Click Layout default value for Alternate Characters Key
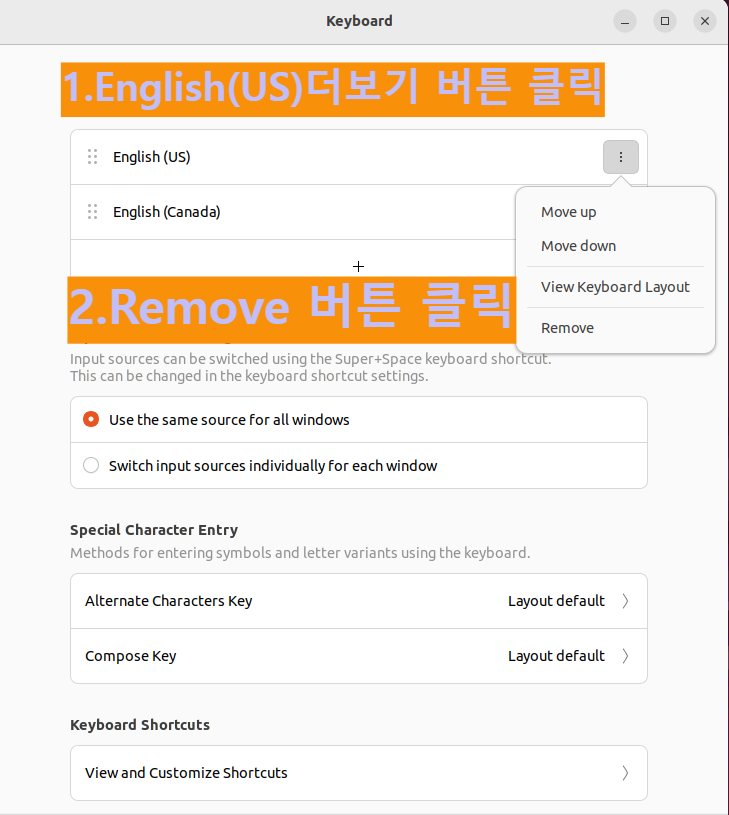This screenshot has height=815, width=729. (556, 601)
